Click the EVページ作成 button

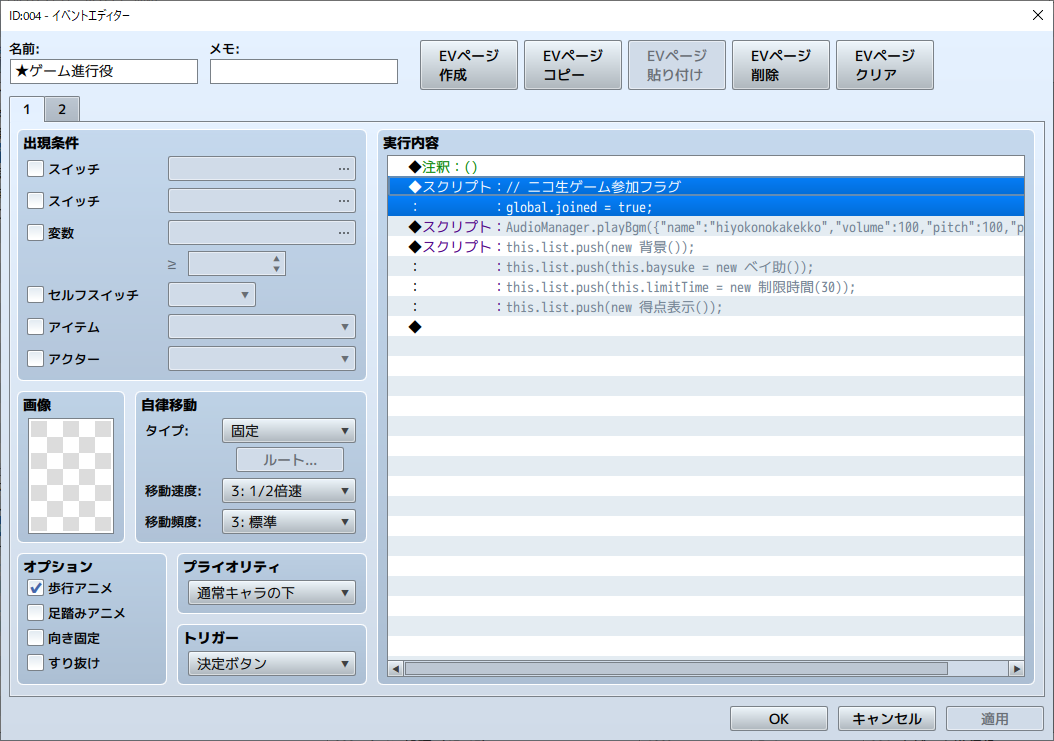469,65
